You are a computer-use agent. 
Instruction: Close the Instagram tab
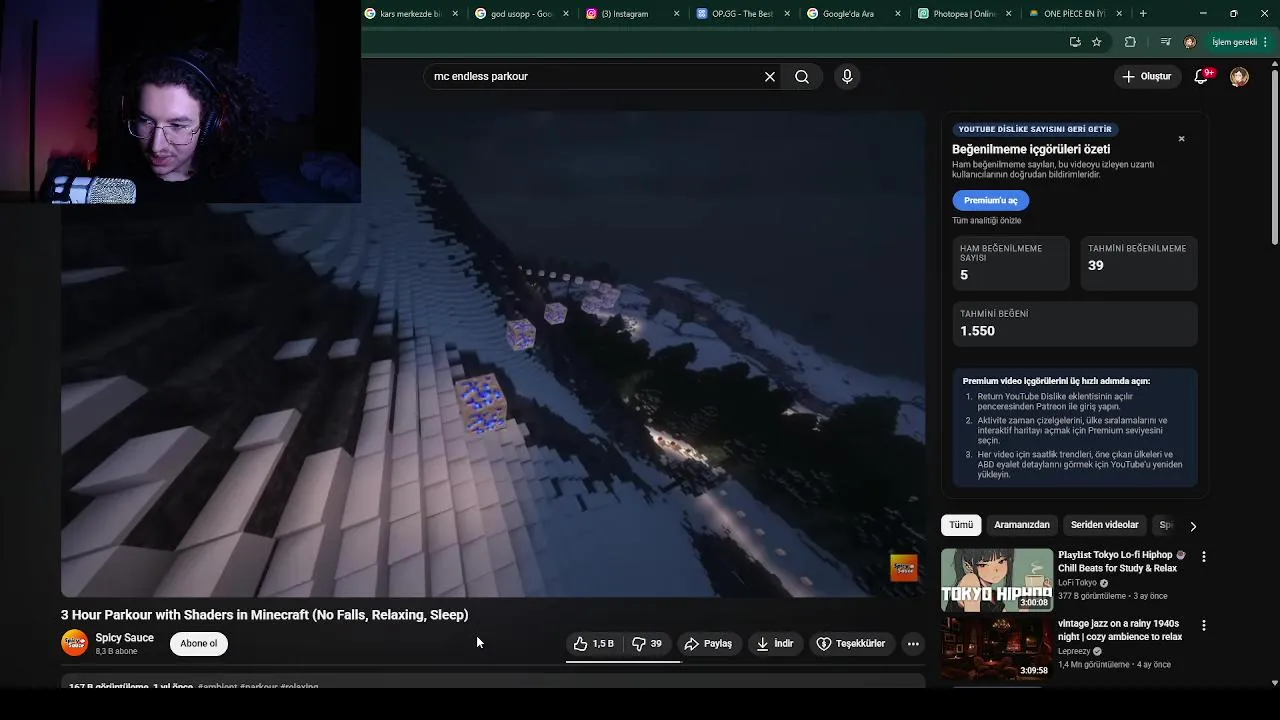677,14
